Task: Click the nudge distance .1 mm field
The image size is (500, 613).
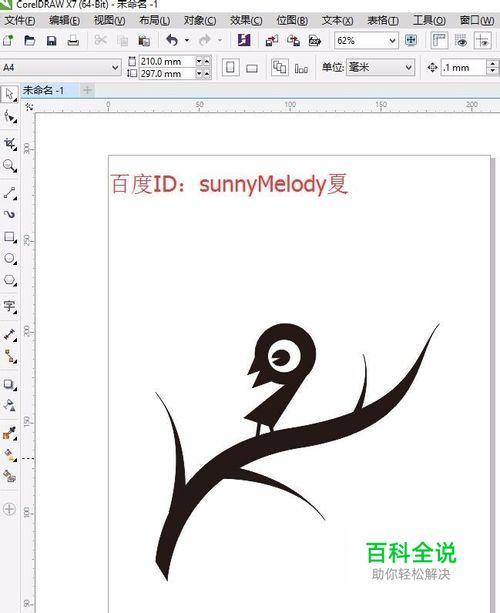Action: point(464,68)
